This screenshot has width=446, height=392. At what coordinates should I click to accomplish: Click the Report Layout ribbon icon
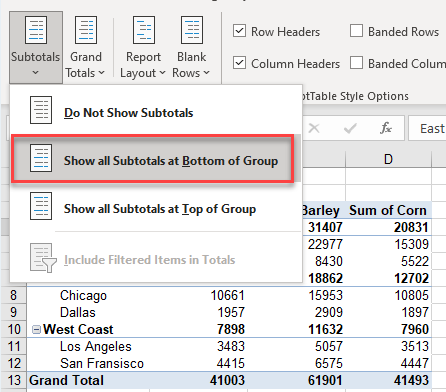144,30
